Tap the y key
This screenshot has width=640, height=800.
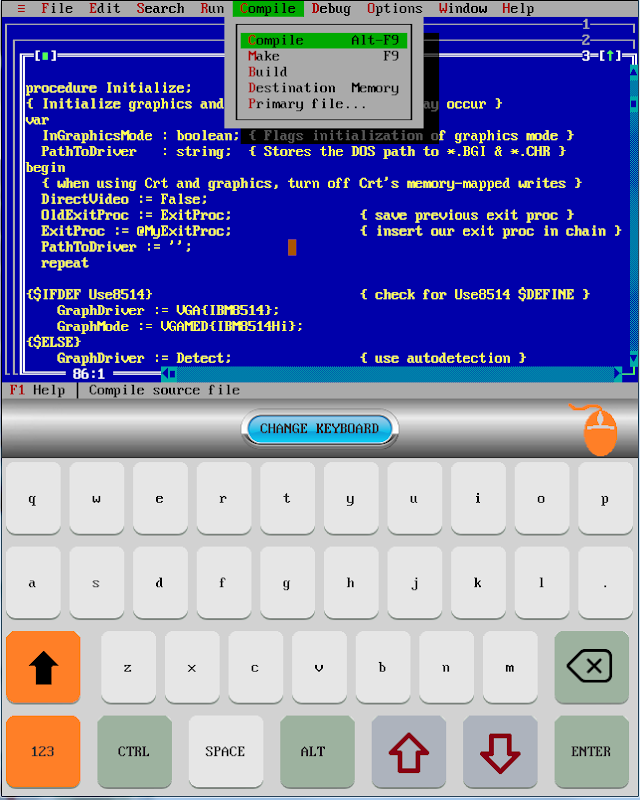351,498
